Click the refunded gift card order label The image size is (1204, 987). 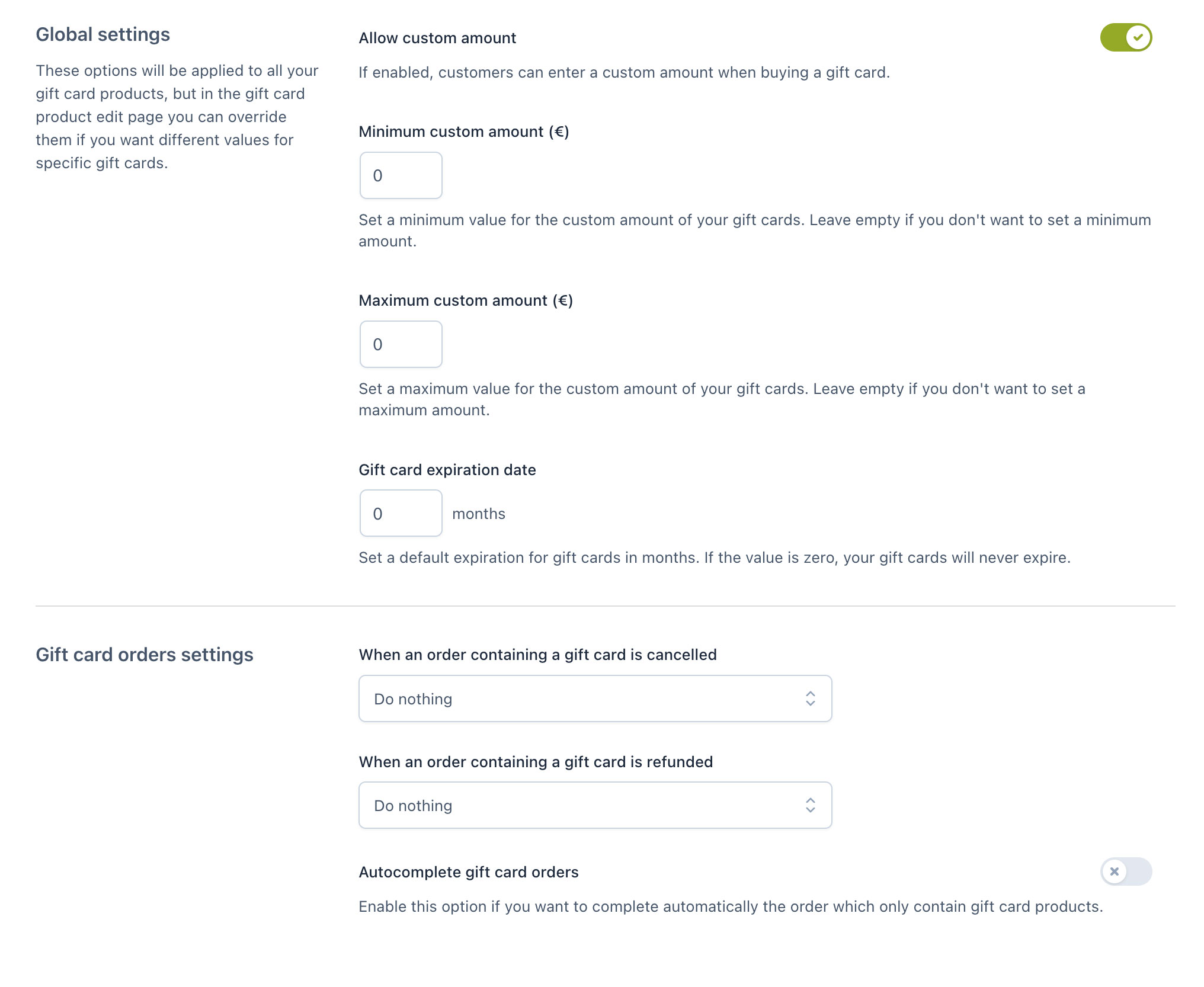click(536, 762)
